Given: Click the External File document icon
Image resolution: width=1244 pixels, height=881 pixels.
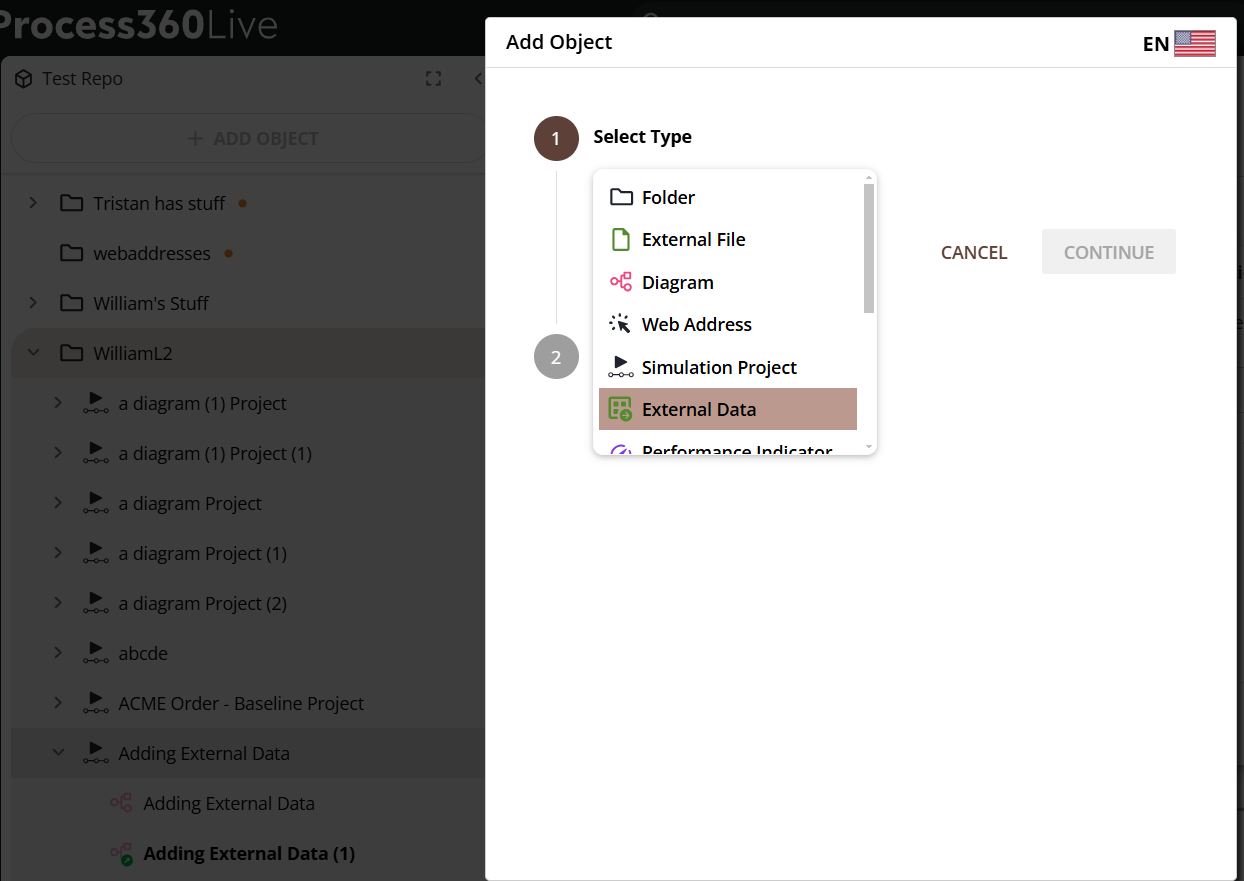Looking at the screenshot, I should (x=621, y=240).
